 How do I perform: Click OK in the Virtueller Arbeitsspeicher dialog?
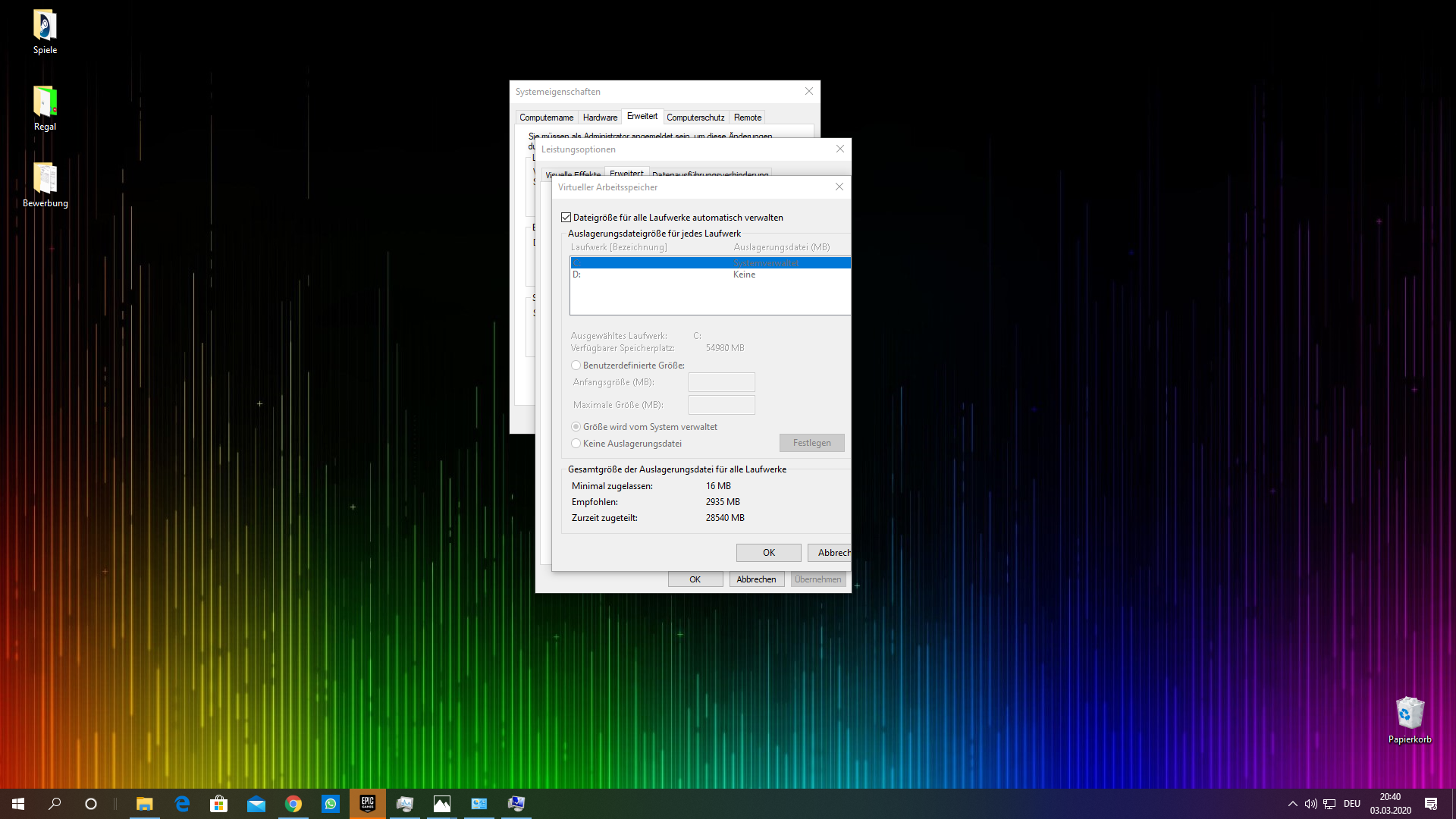tap(768, 552)
